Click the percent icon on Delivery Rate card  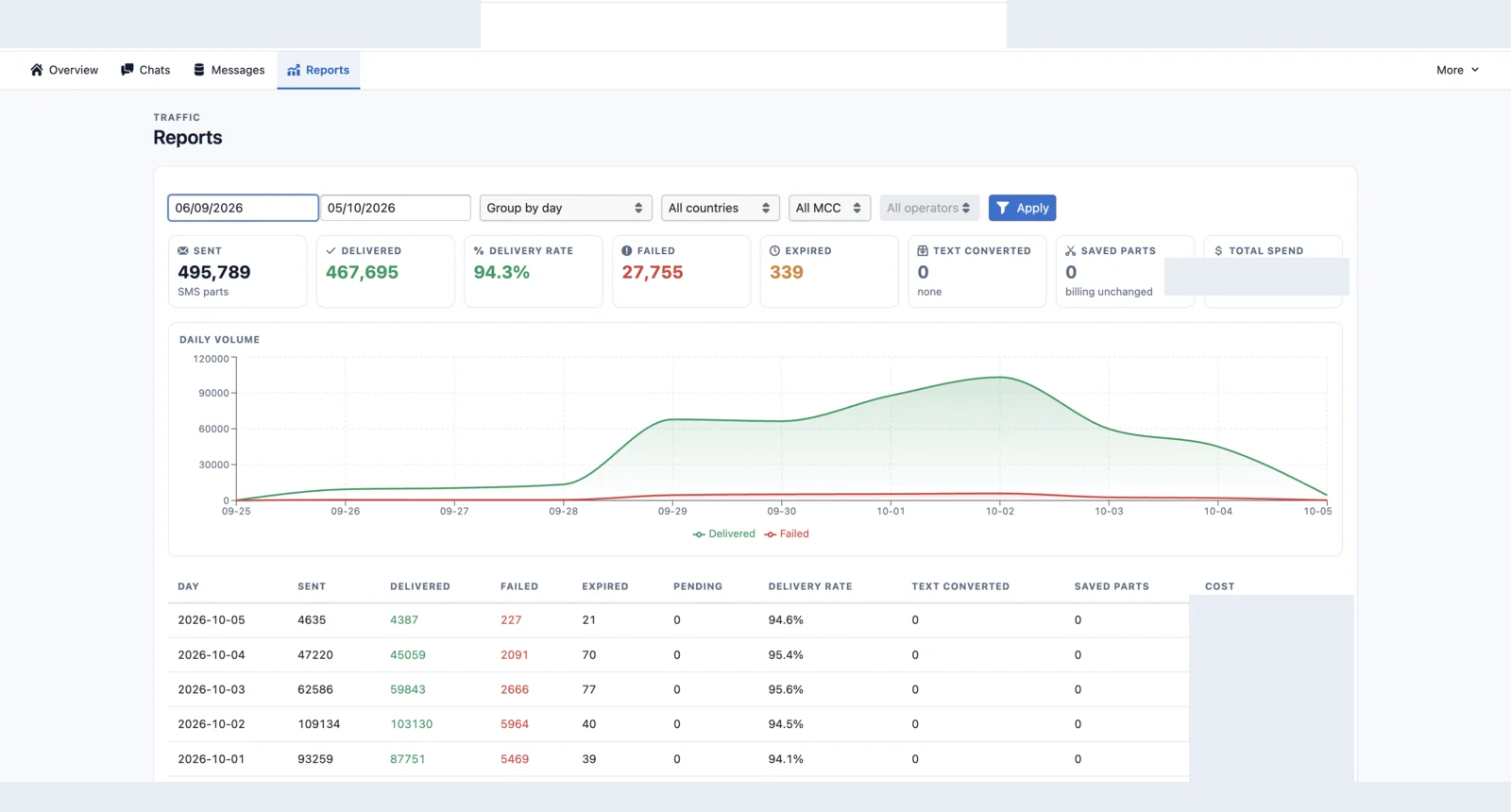pos(479,251)
